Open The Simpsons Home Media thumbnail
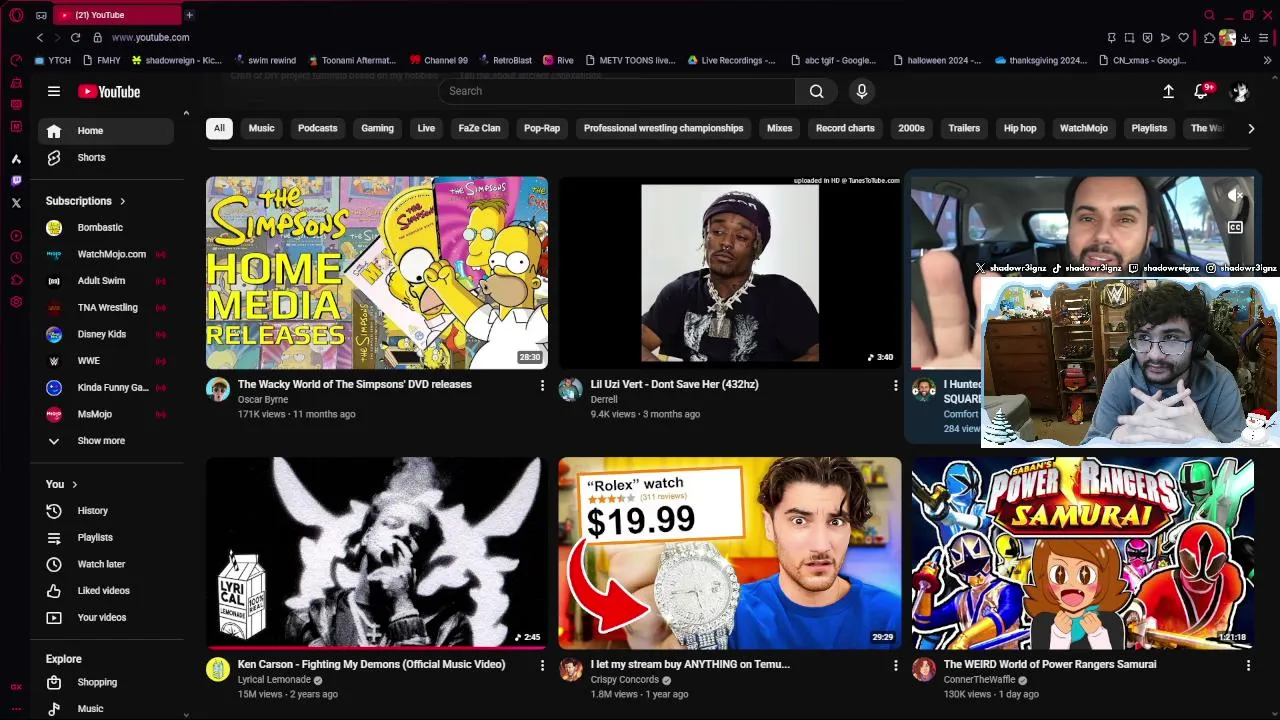 pos(377,273)
